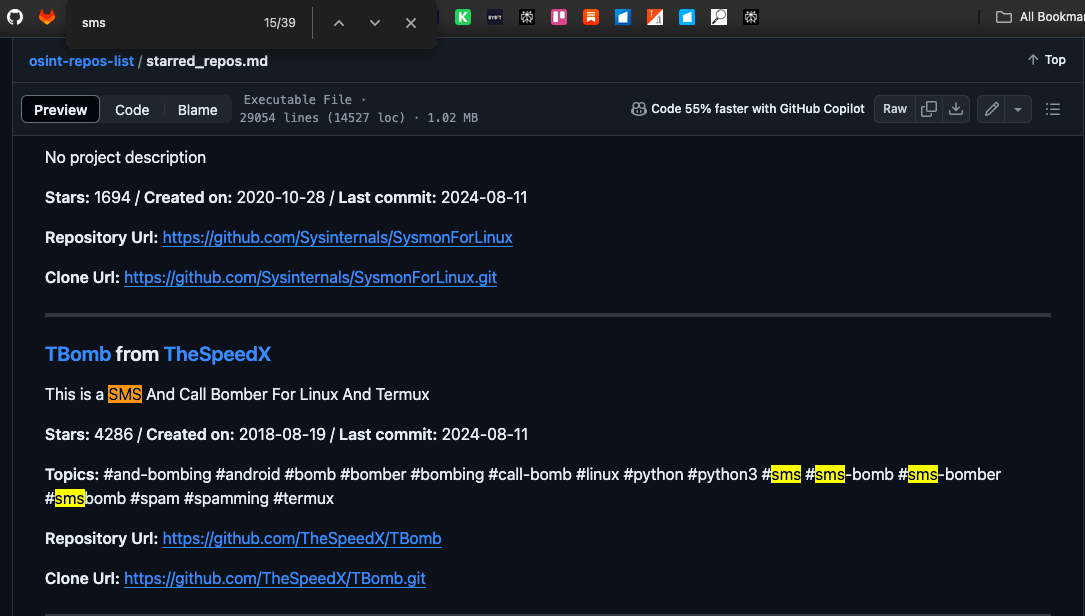The width and height of the screenshot is (1085, 616).
Task: Open the All Bookmarks folder
Action: (1039, 17)
